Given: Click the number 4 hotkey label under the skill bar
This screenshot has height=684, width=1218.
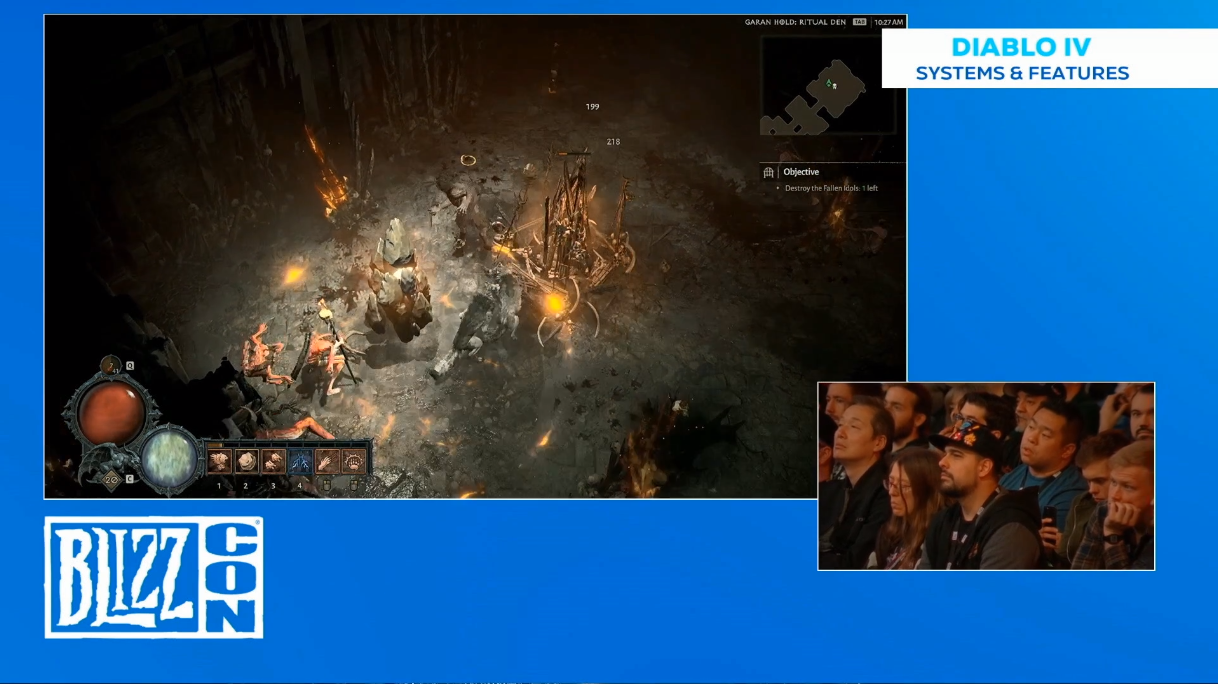Looking at the screenshot, I should pos(299,486).
